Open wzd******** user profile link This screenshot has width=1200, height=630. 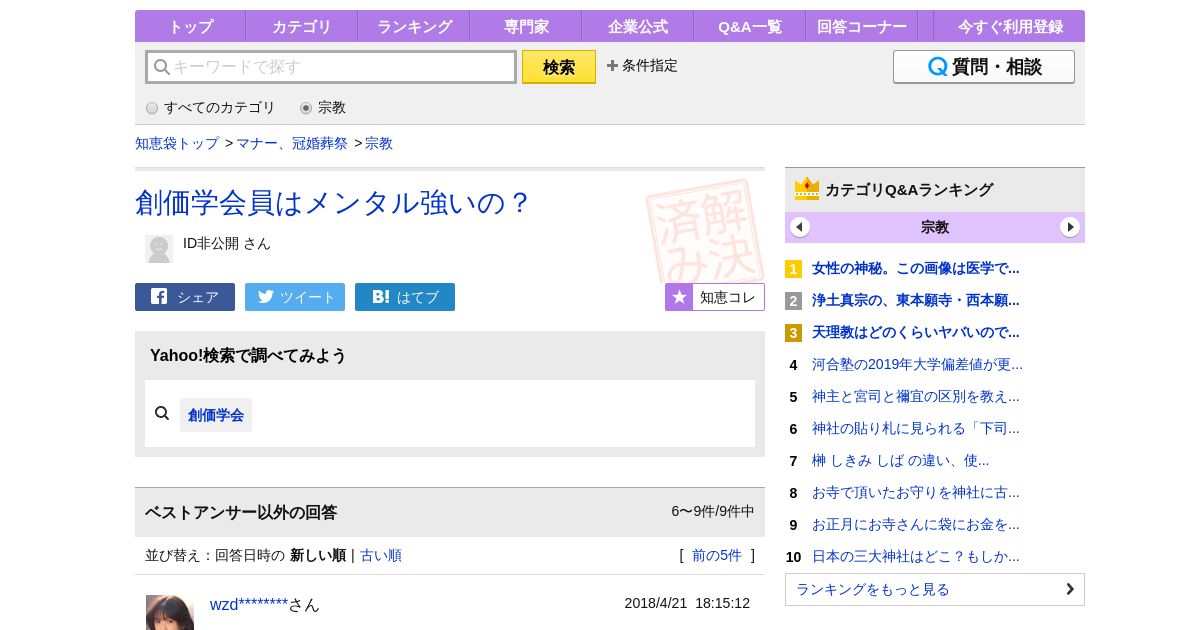249,604
